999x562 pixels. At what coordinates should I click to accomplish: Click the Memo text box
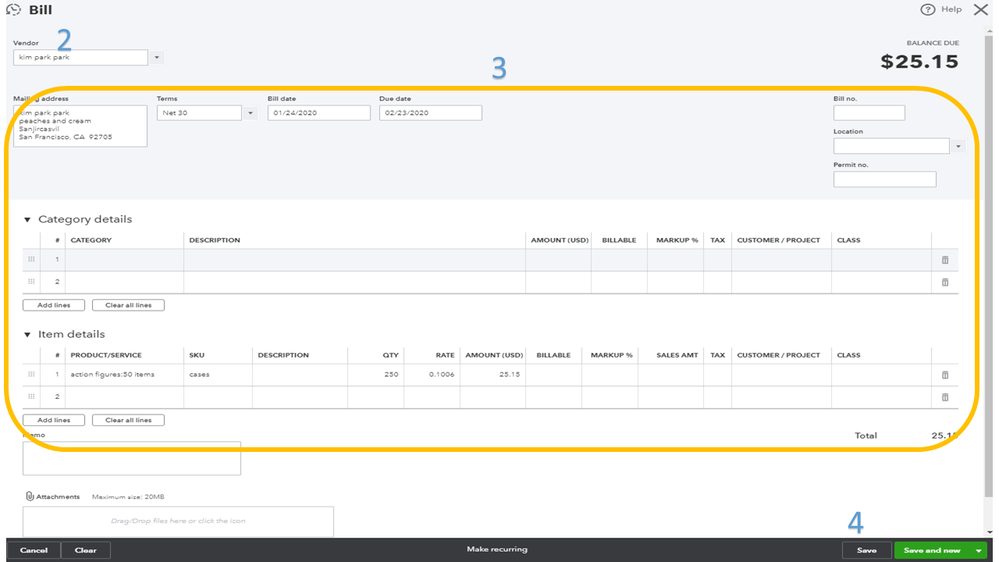click(x=132, y=458)
